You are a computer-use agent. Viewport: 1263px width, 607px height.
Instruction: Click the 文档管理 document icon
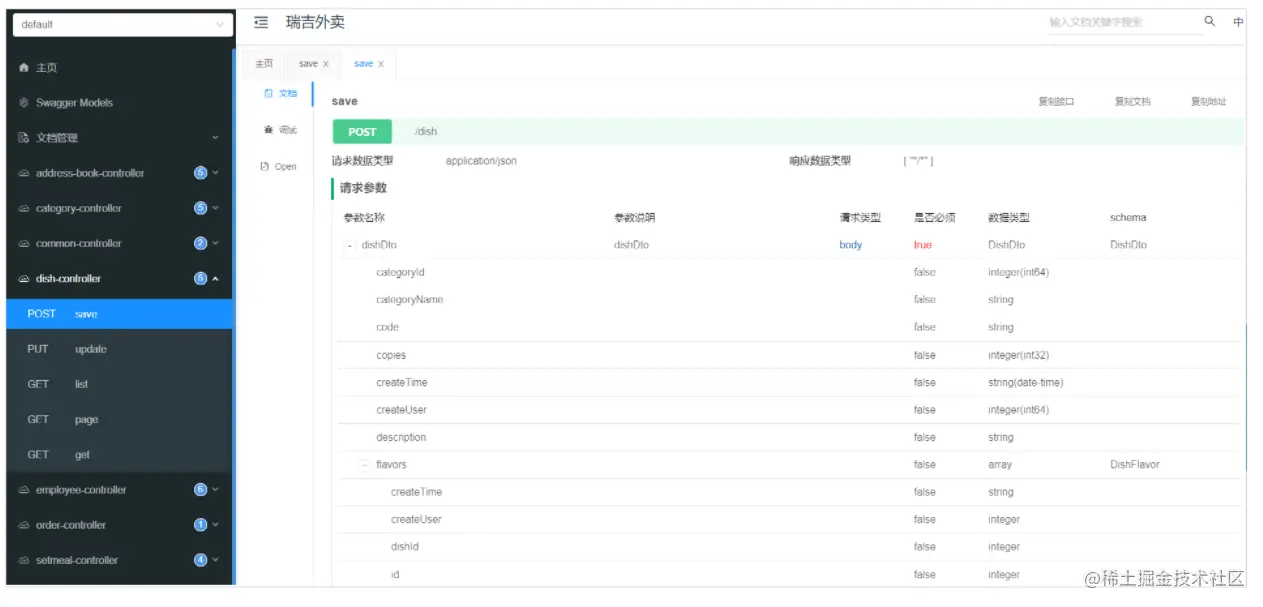tap(24, 138)
